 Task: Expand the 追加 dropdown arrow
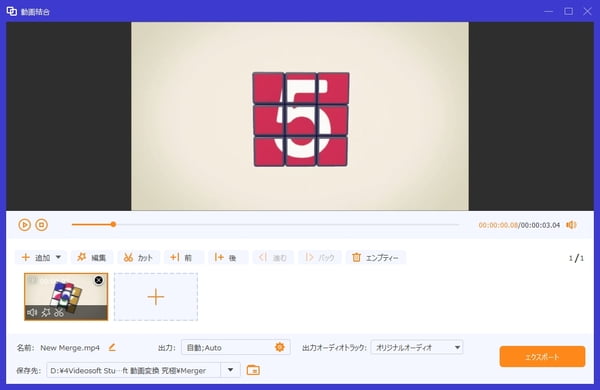point(58,257)
